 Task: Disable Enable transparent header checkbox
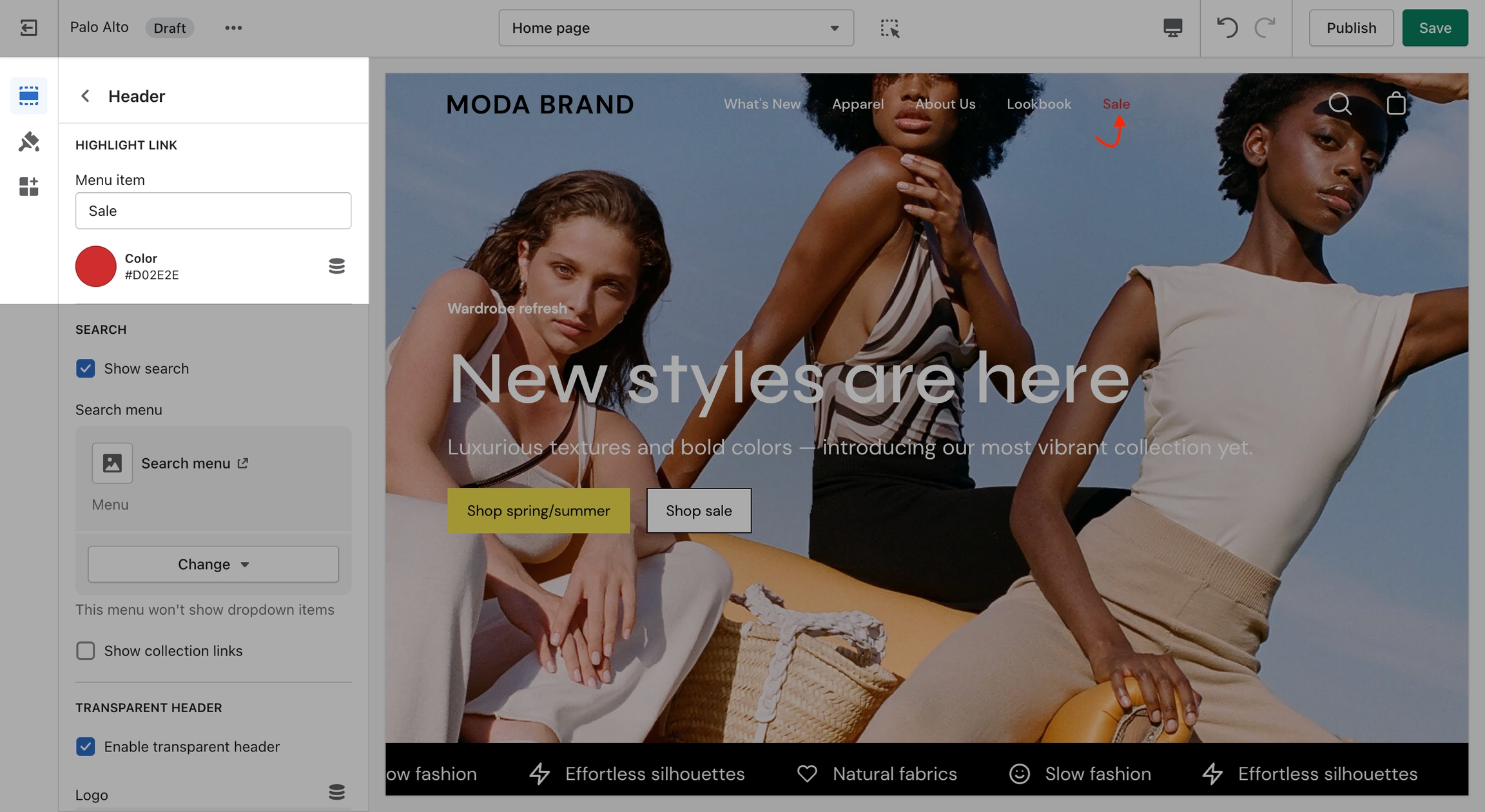click(x=85, y=746)
